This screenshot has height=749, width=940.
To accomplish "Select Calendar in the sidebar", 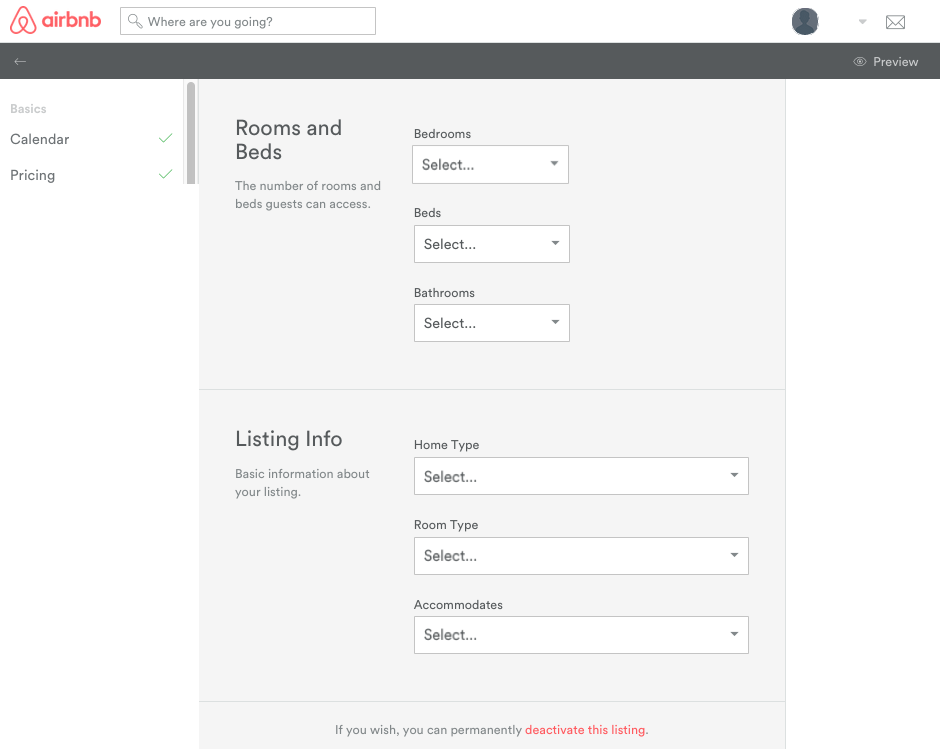I will 39,139.
